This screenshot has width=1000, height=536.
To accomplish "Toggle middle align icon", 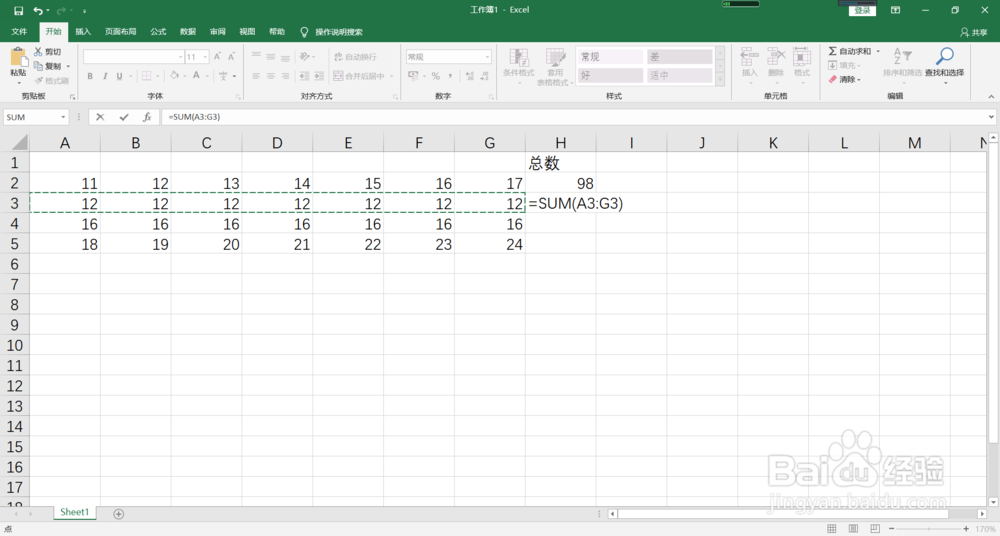I will click(x=270, y=57).
